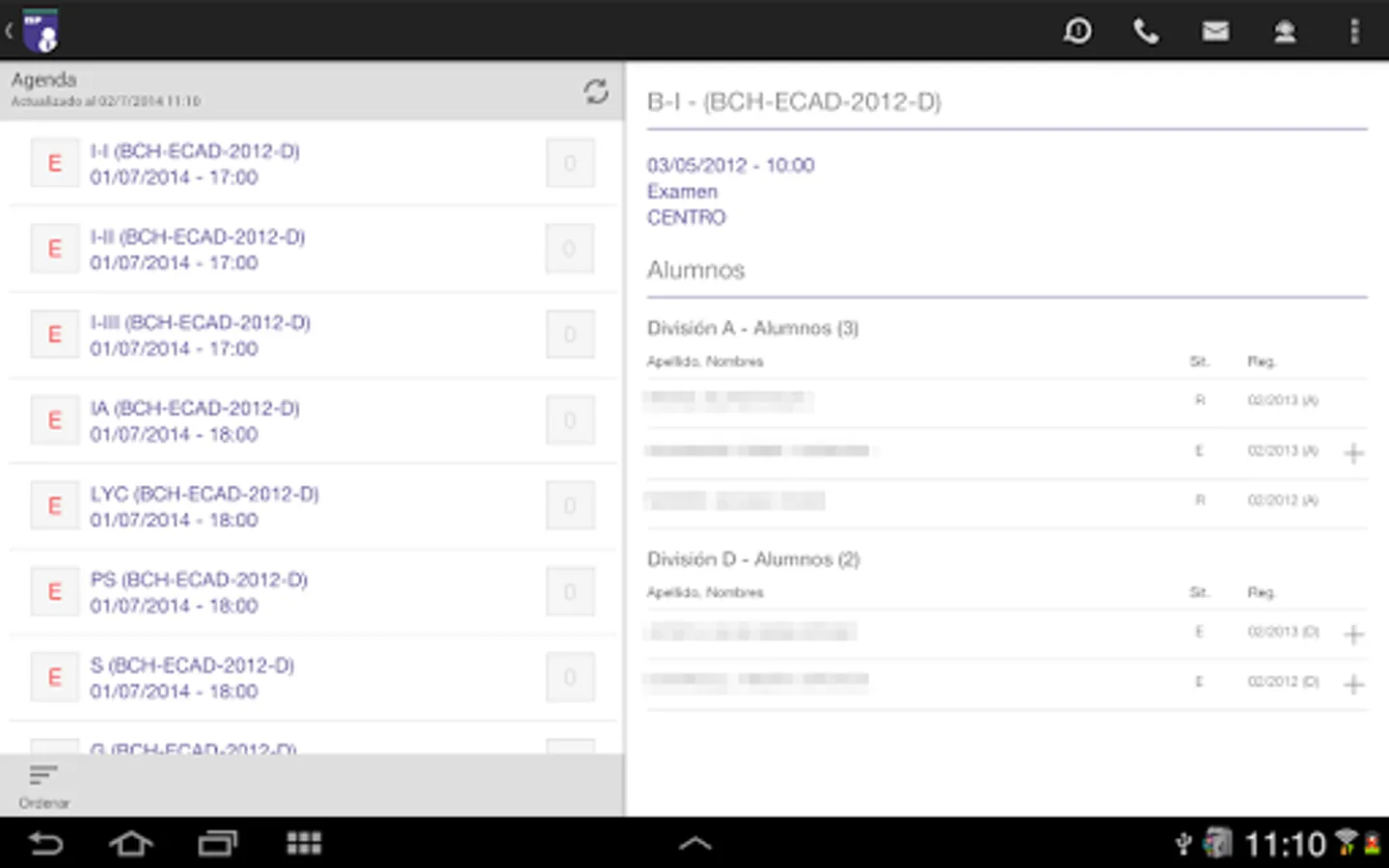The height and width of the screenshot is (868, 1389).
Task: Tap the count box for S exam
Action: (570, 677)
